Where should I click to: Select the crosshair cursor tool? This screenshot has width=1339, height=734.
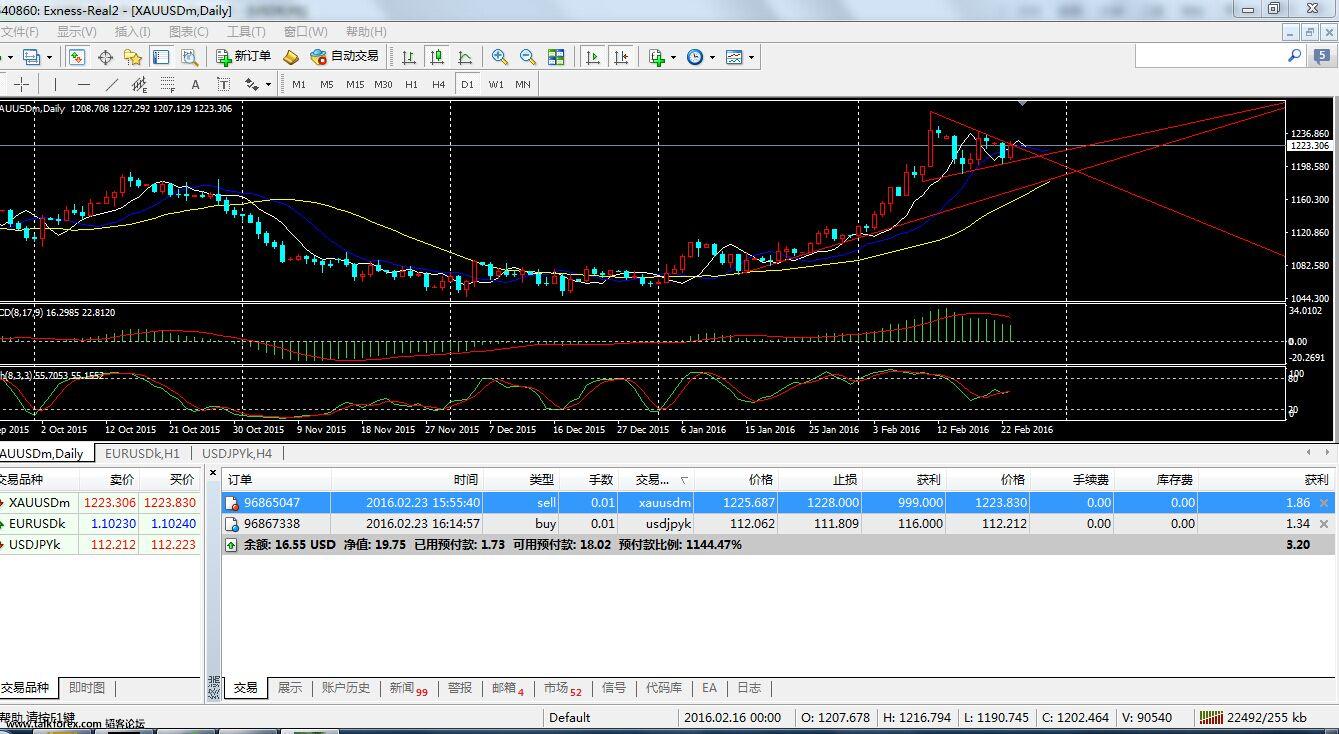(21, 84)
